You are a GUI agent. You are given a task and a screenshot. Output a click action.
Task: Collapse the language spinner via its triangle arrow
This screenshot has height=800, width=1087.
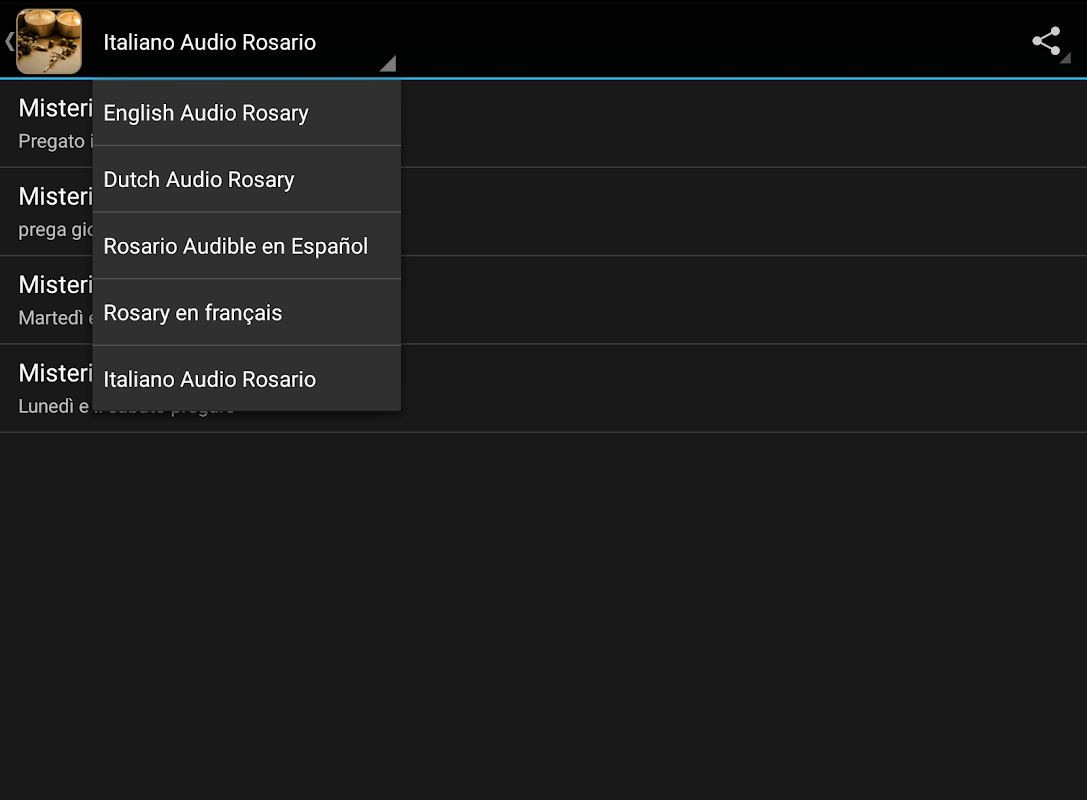coord(388,64)
